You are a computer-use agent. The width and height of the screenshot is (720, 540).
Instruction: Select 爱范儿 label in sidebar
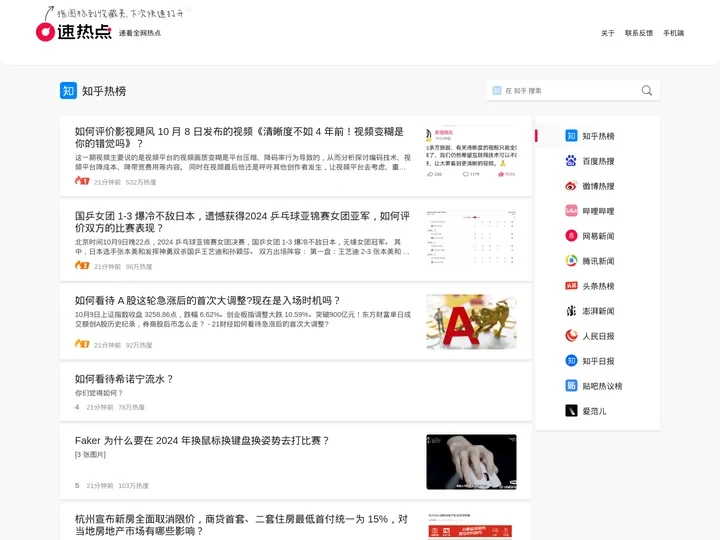tap(594, 411)
